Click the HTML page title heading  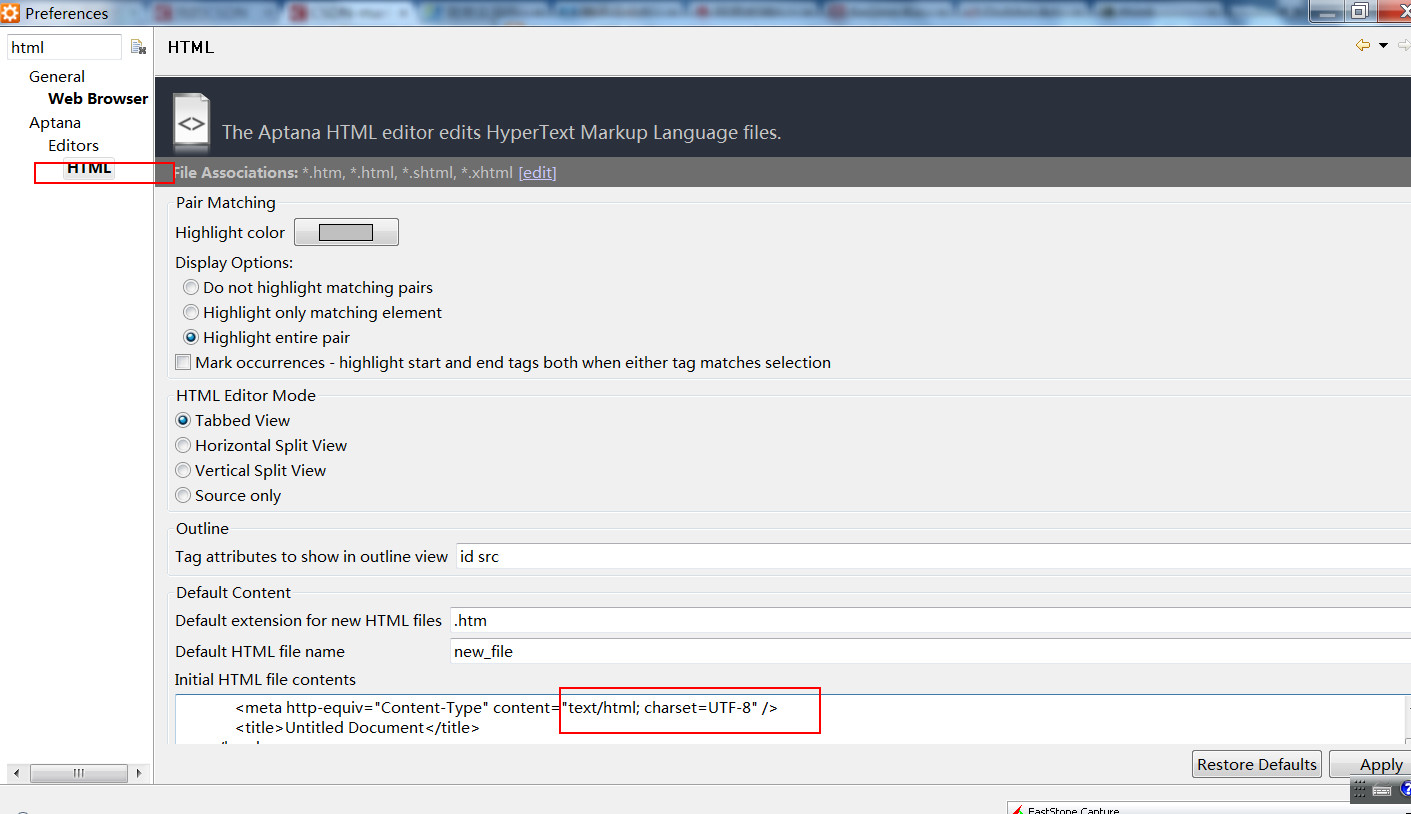191,47
